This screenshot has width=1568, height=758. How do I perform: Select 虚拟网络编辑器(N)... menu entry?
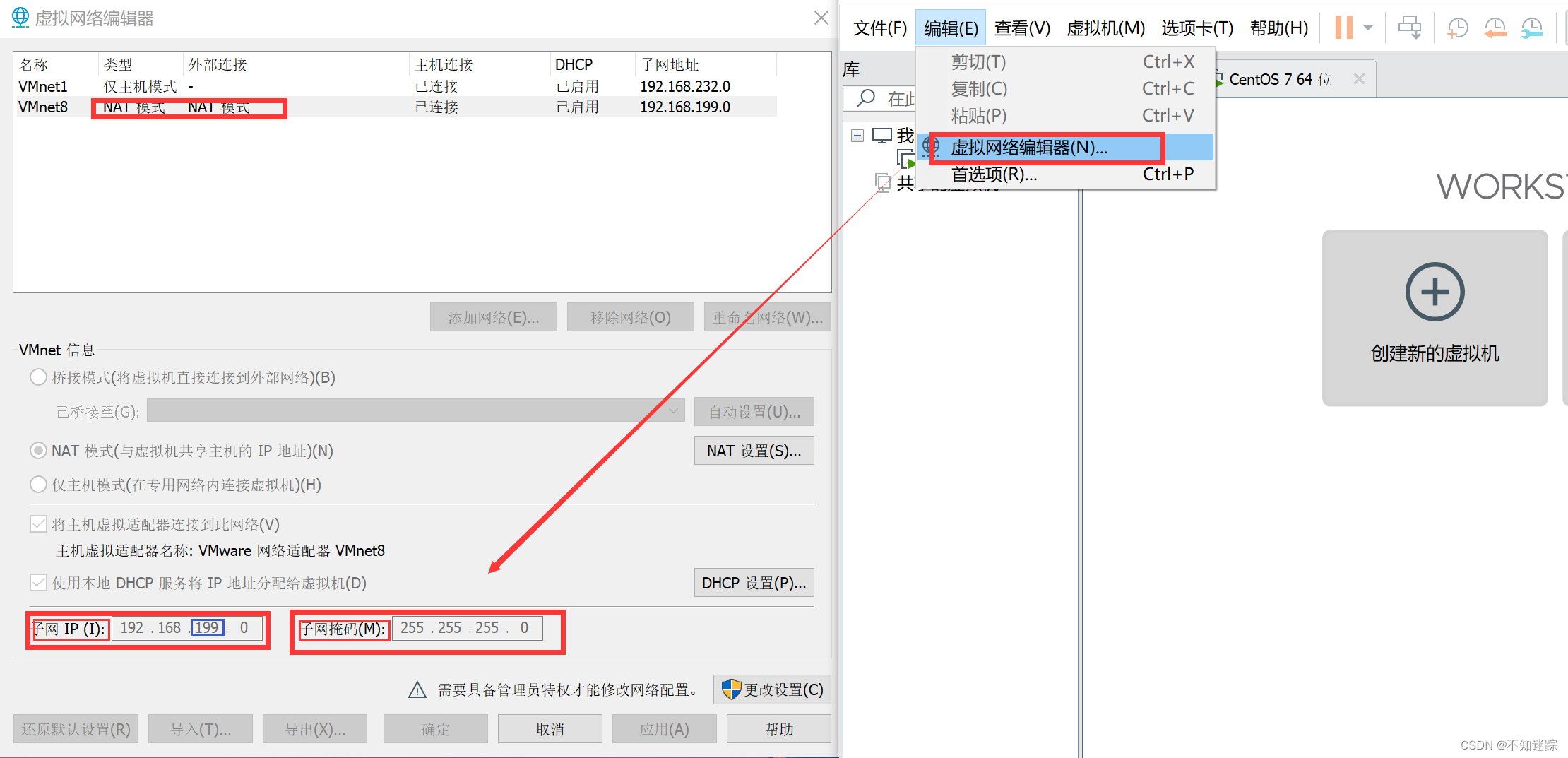[x=1066, y=148]
